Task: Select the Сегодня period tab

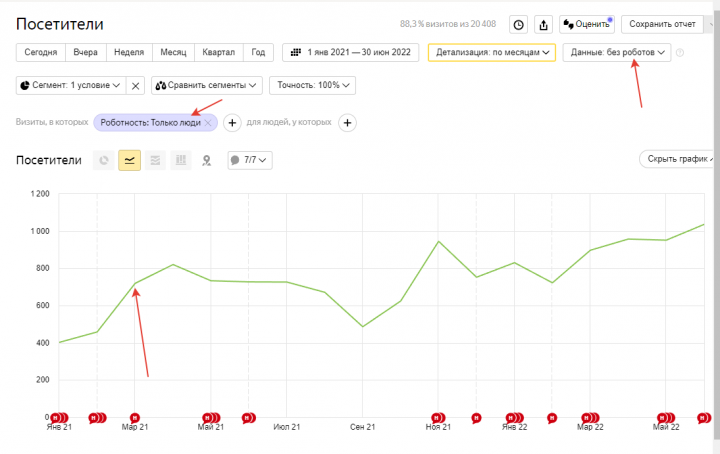Action: (x=41, y=52)
